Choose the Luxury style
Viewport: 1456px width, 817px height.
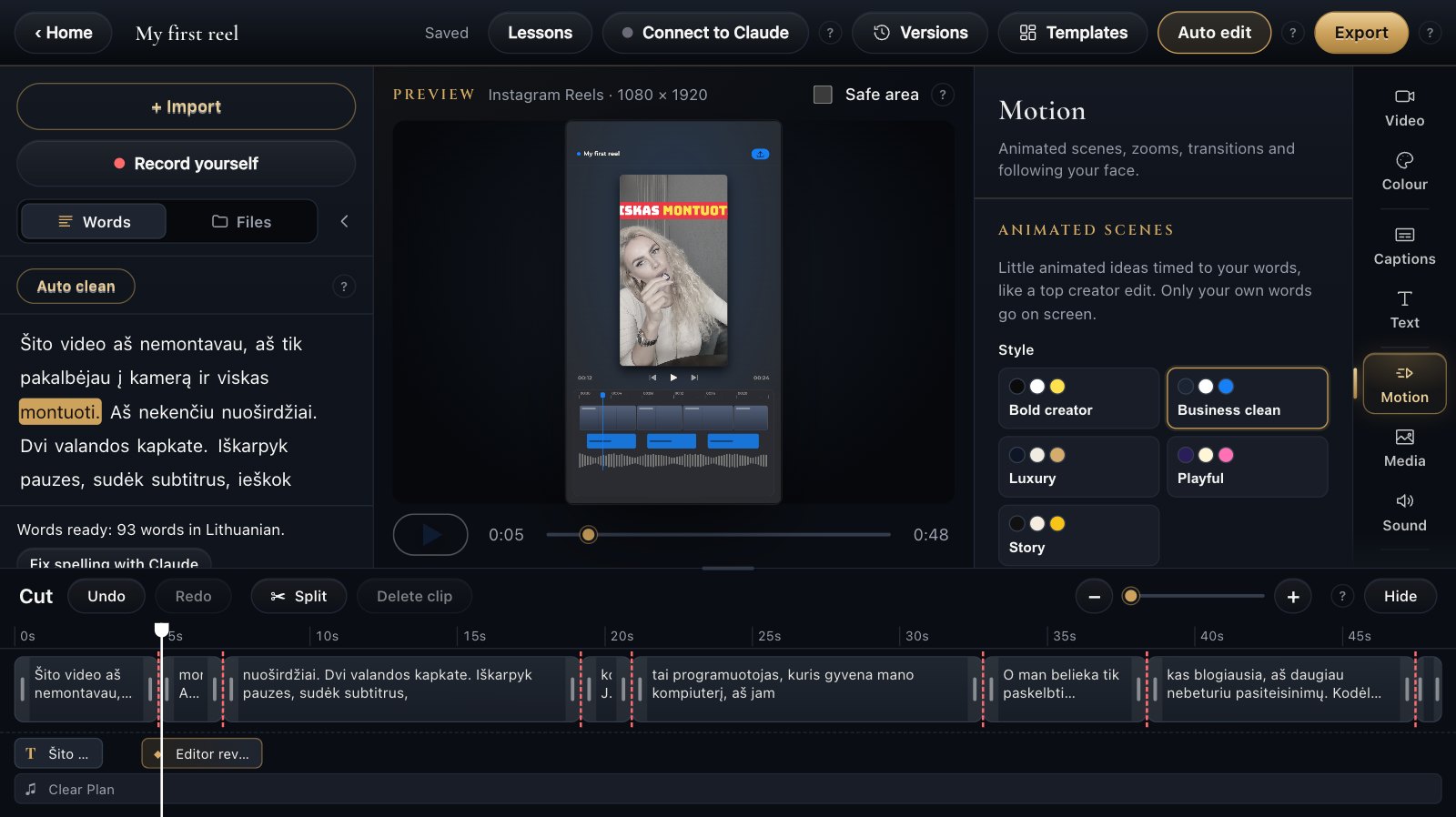pyautogui.click(x=1078, y=467)
